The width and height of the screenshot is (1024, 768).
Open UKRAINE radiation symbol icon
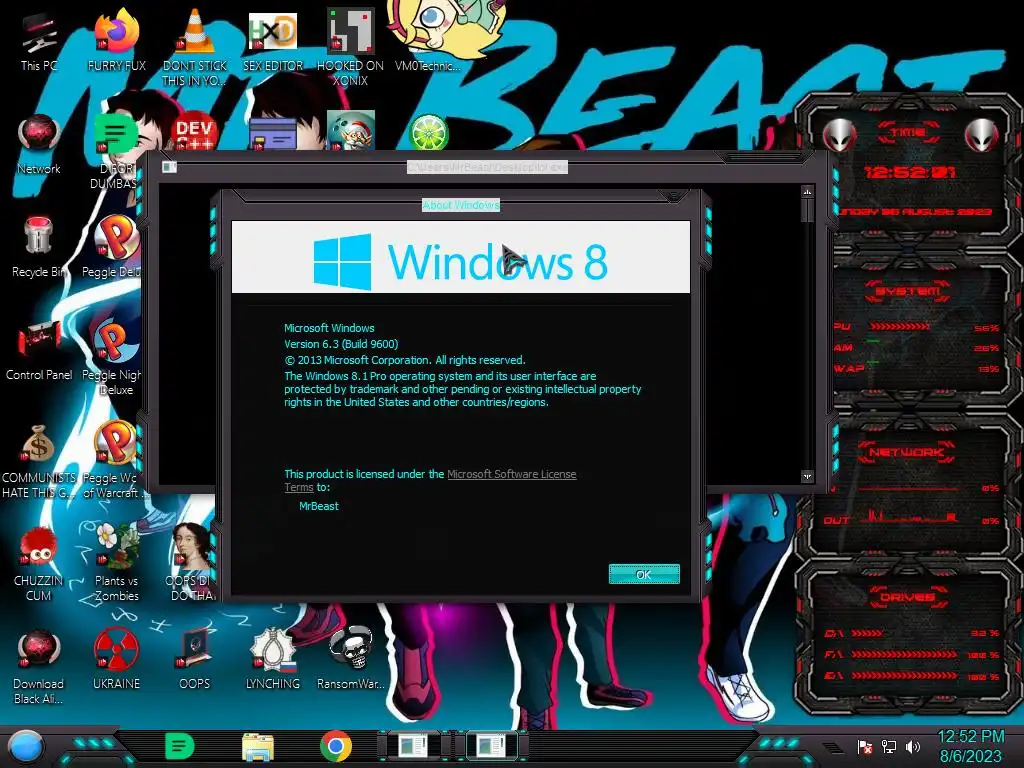coord(116,659)
